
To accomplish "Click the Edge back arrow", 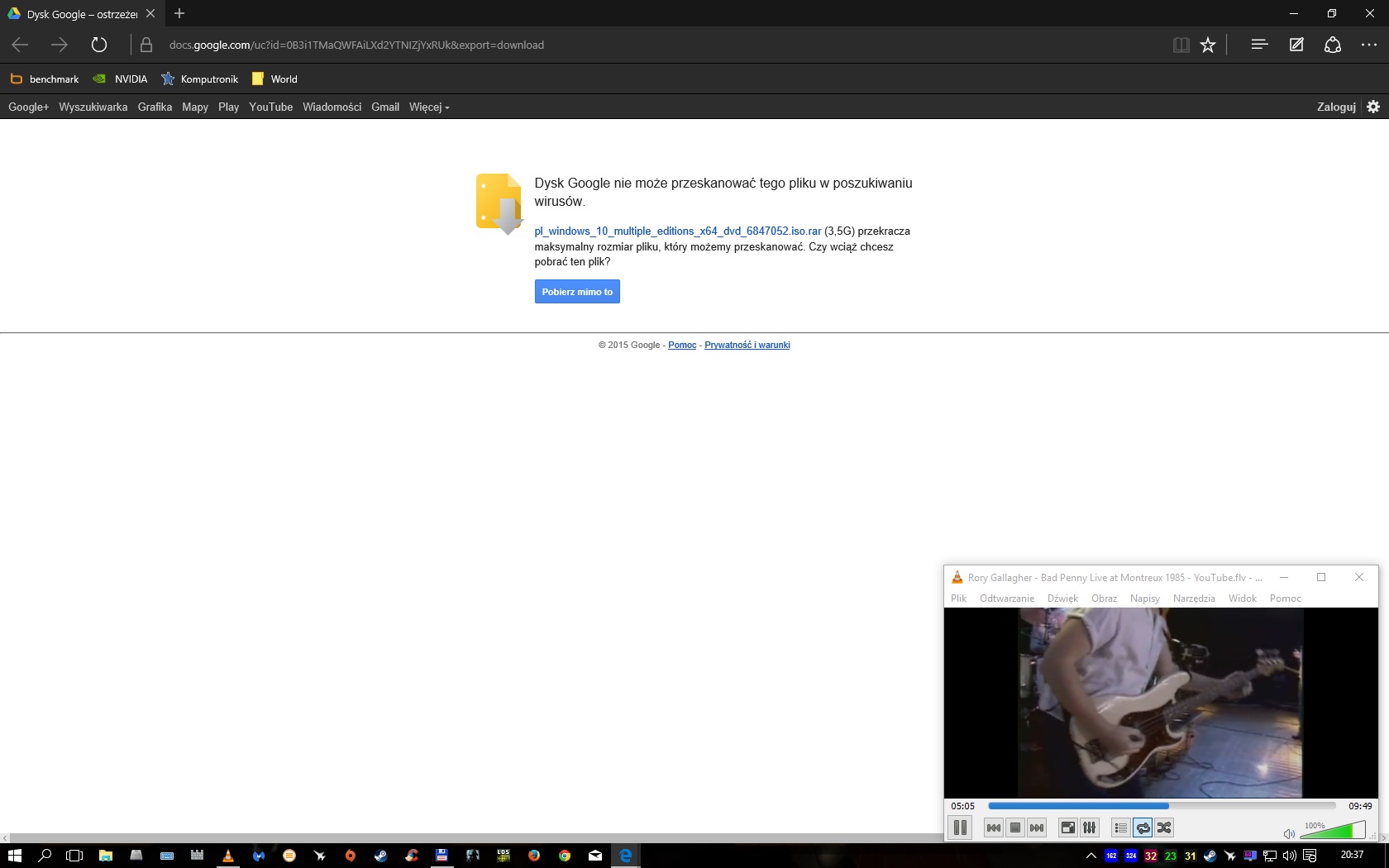I will pyautogui.click(x=20, y=45).
